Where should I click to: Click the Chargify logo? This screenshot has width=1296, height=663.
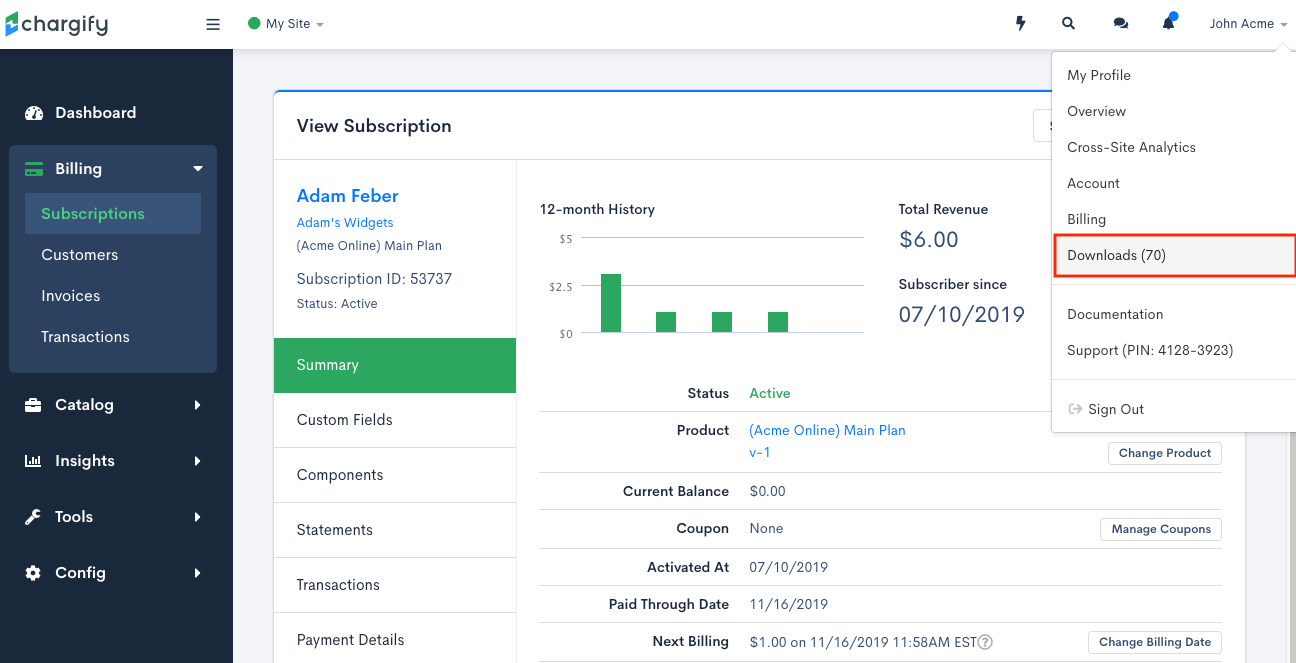(x=56, y=24)
